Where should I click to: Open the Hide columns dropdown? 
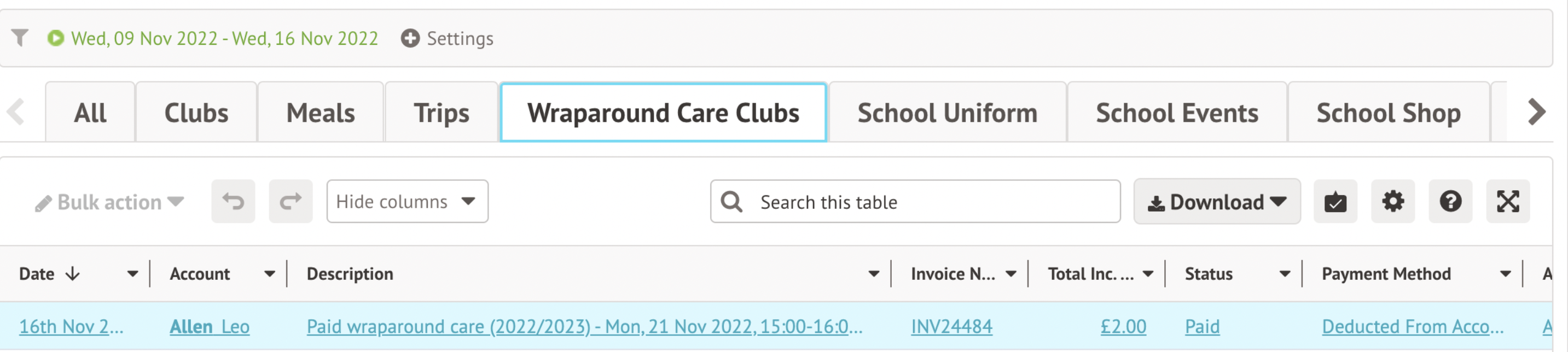point(407,201)
